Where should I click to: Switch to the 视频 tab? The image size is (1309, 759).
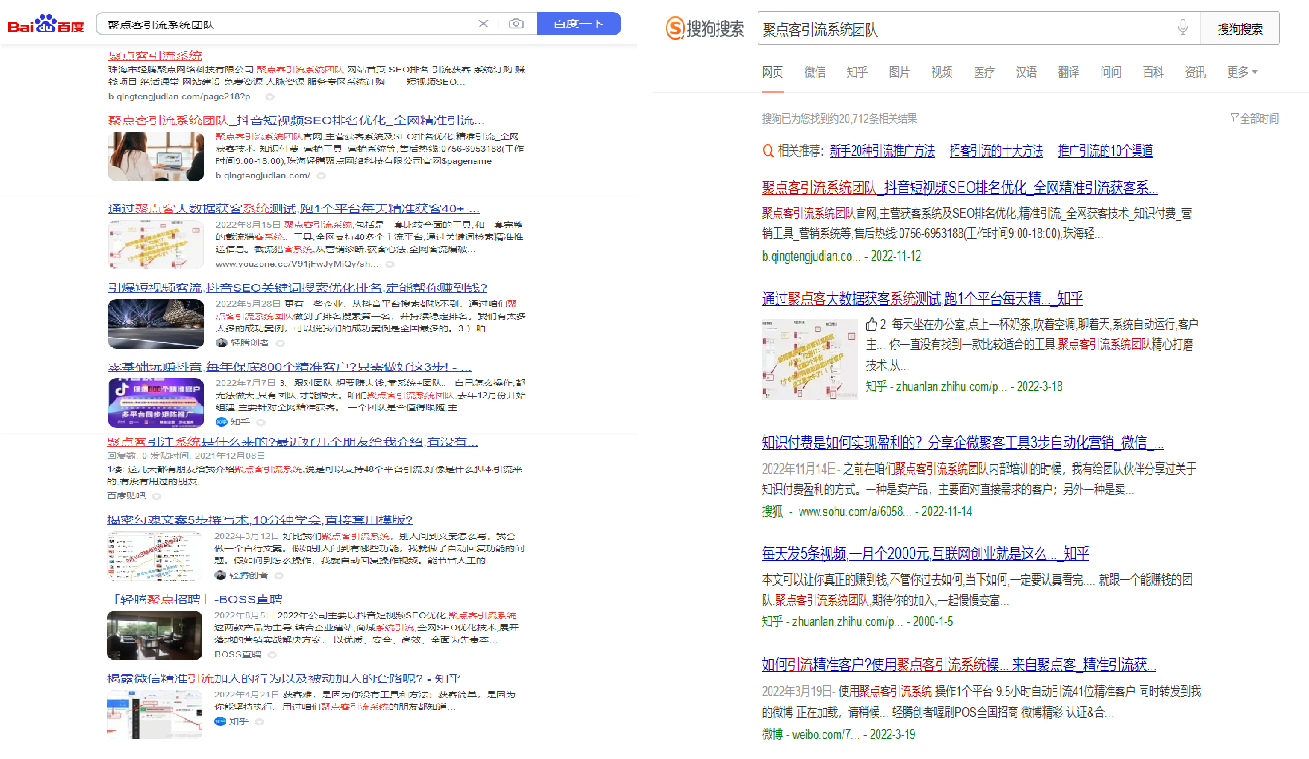coord(942,72)
